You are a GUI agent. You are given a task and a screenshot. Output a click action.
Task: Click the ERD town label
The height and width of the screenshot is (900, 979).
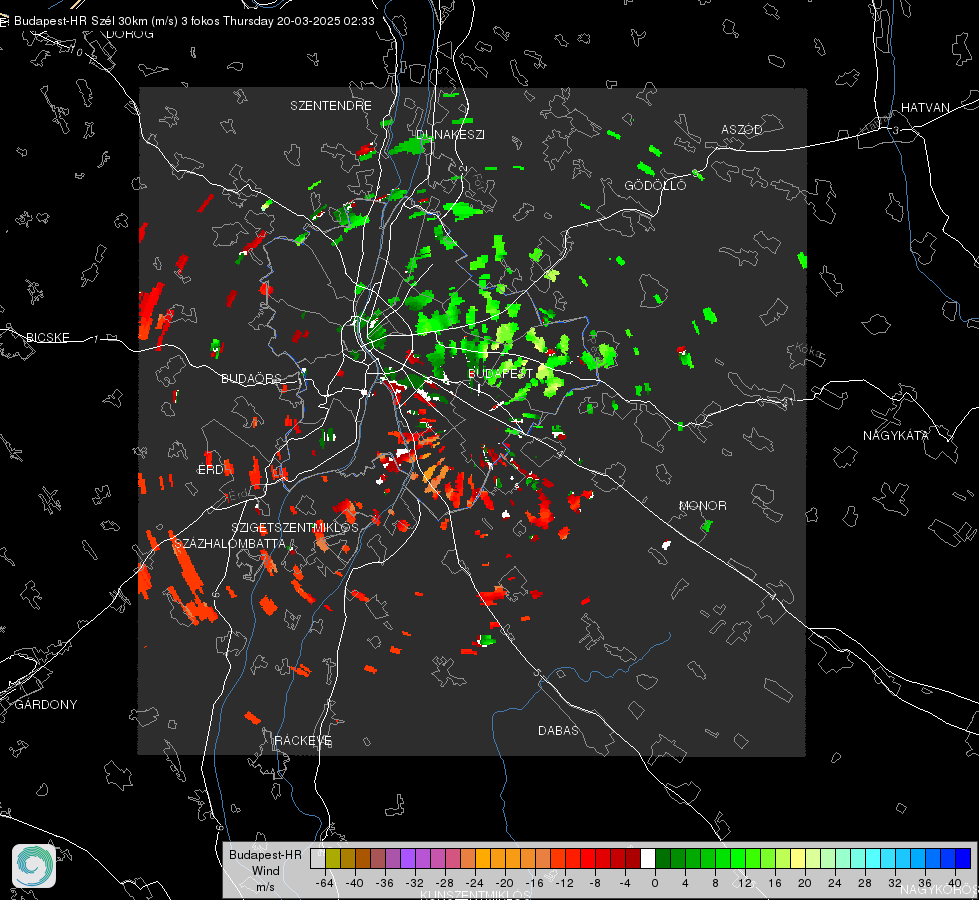click(210, 470)
